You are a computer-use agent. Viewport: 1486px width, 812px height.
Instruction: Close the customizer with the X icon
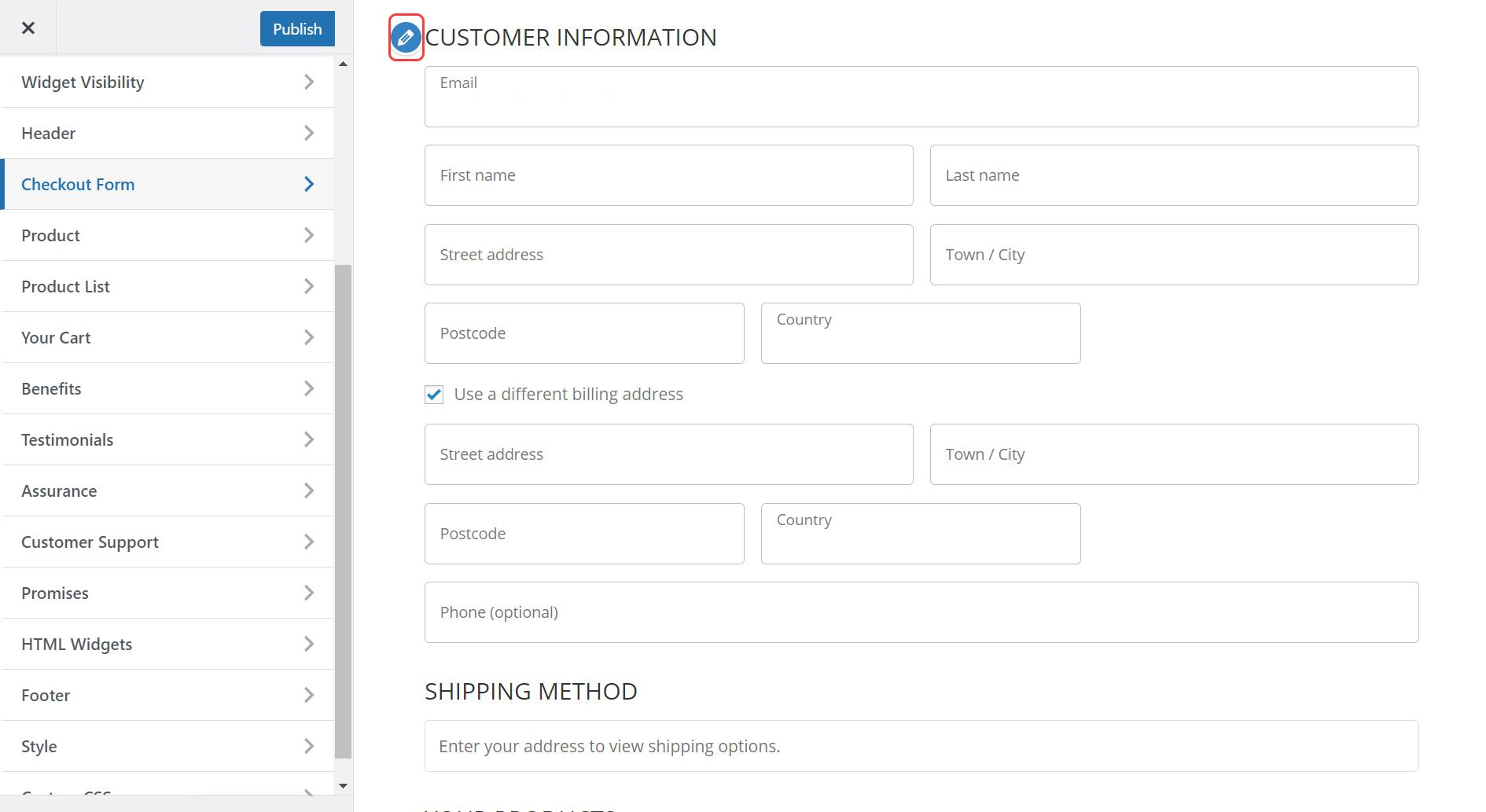pyautogui.click(x=28, y=28)
